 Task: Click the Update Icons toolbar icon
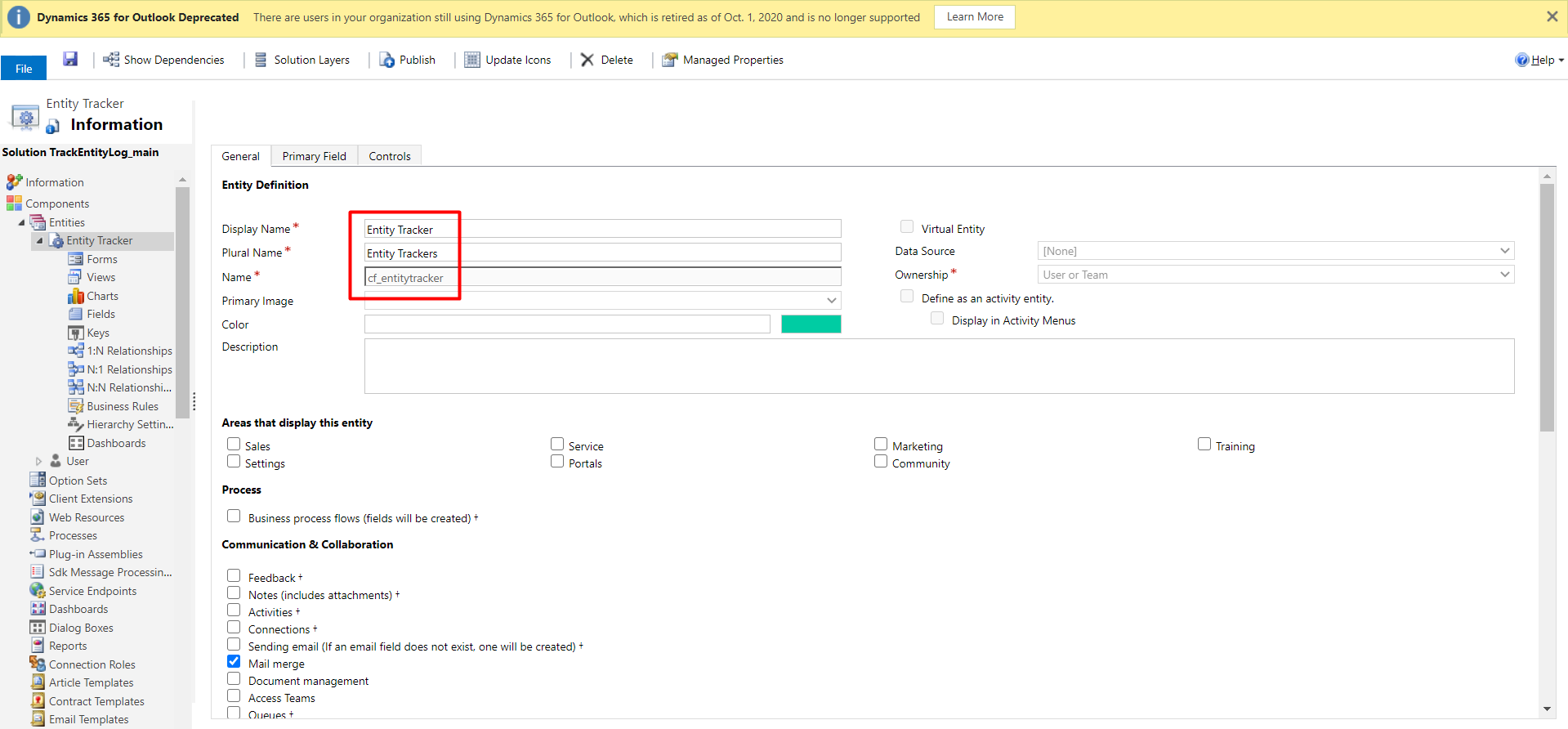pos(472,60)
